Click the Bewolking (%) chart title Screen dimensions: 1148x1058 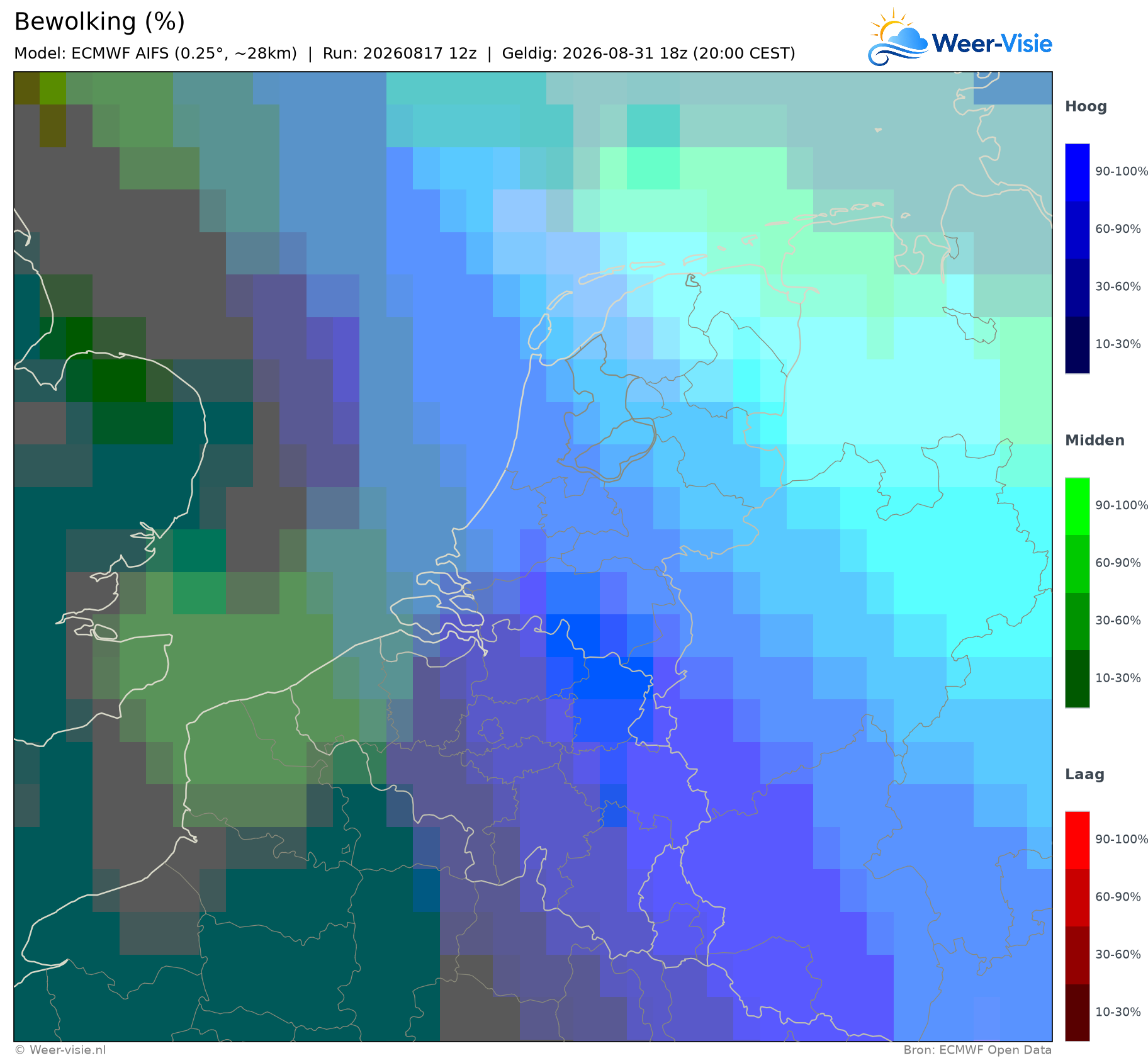(x=99, y=22)
